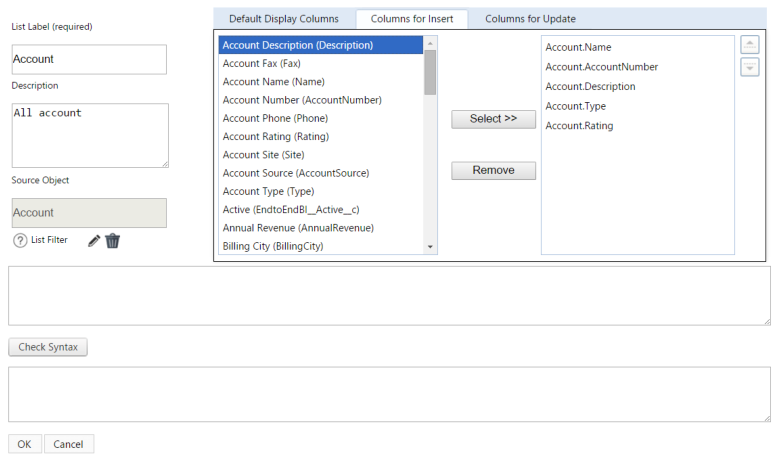Select Account.AccountNumber in selected columns

[x=638, y=67]
